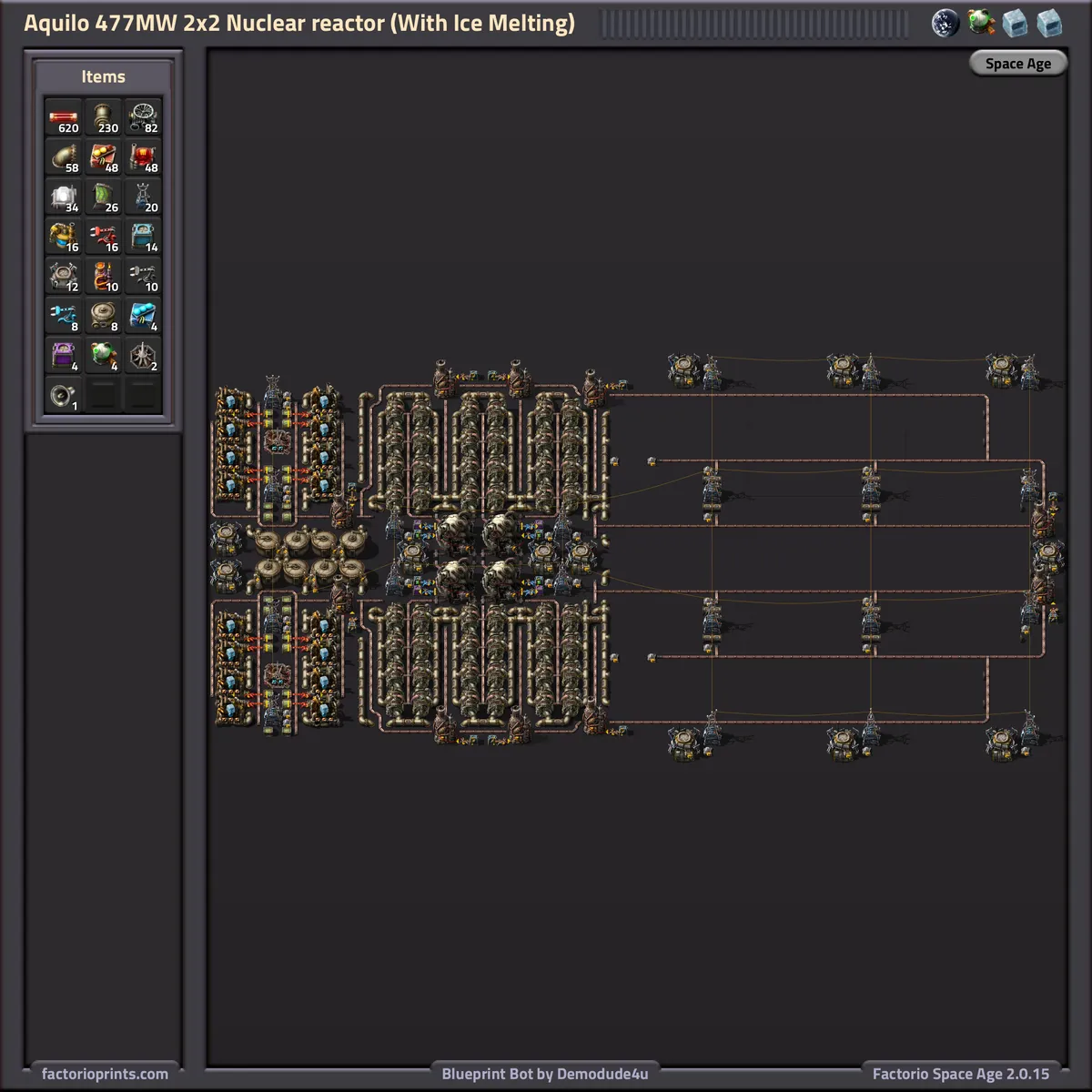Click the Aquilo planet icon in header
Image resolution: width=1092 pixels, height=1092 pixels.
point(945,23)
